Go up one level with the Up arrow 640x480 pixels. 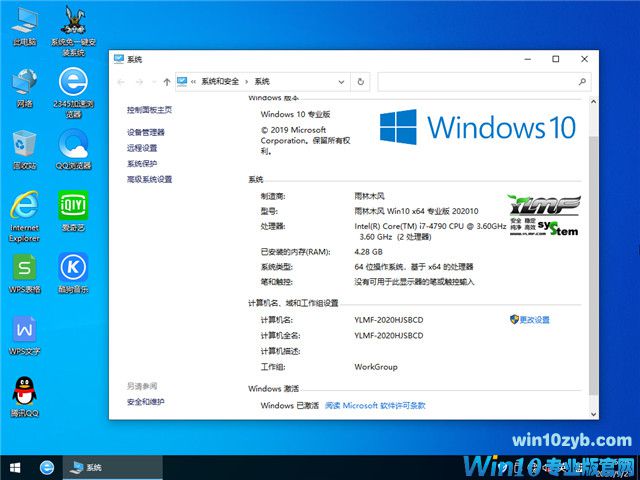pos(167,82)
